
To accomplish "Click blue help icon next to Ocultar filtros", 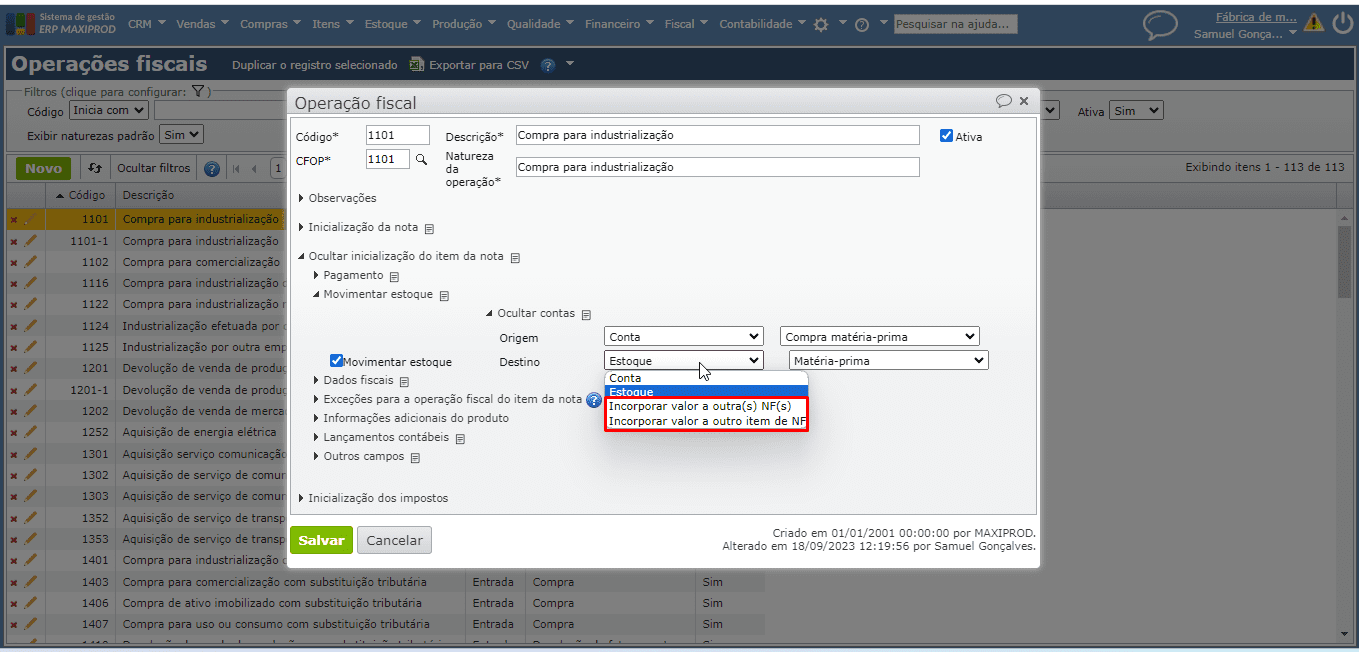I will pyautogui.click(x=211, y=168).
